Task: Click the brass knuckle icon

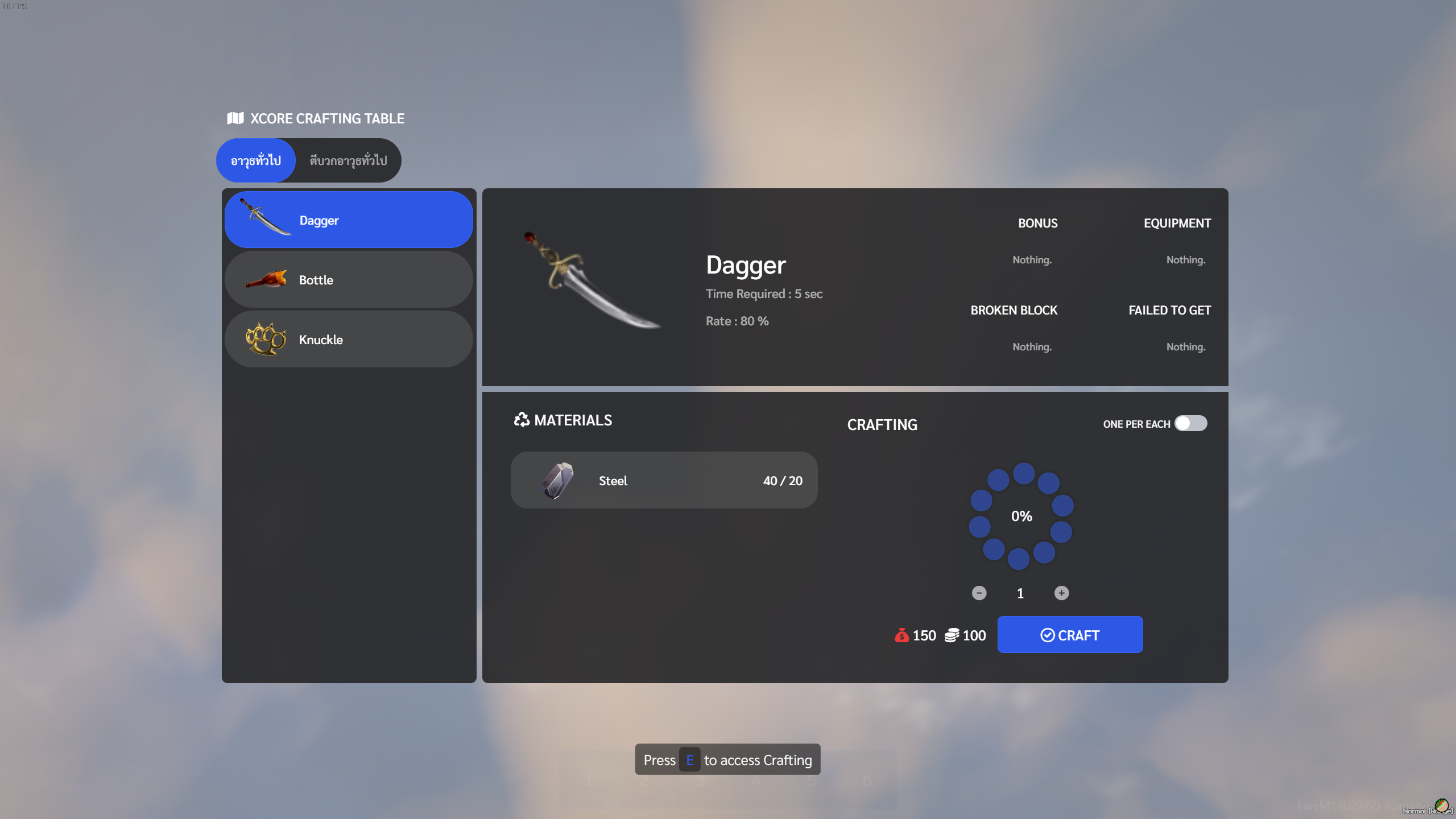Action: (x=266, y=339)
